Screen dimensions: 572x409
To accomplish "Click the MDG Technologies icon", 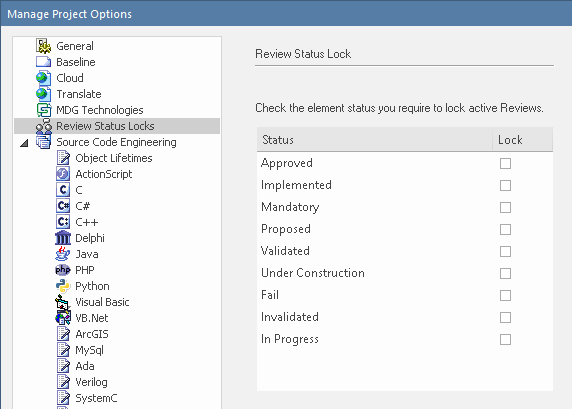I will (x=44, y=110).
